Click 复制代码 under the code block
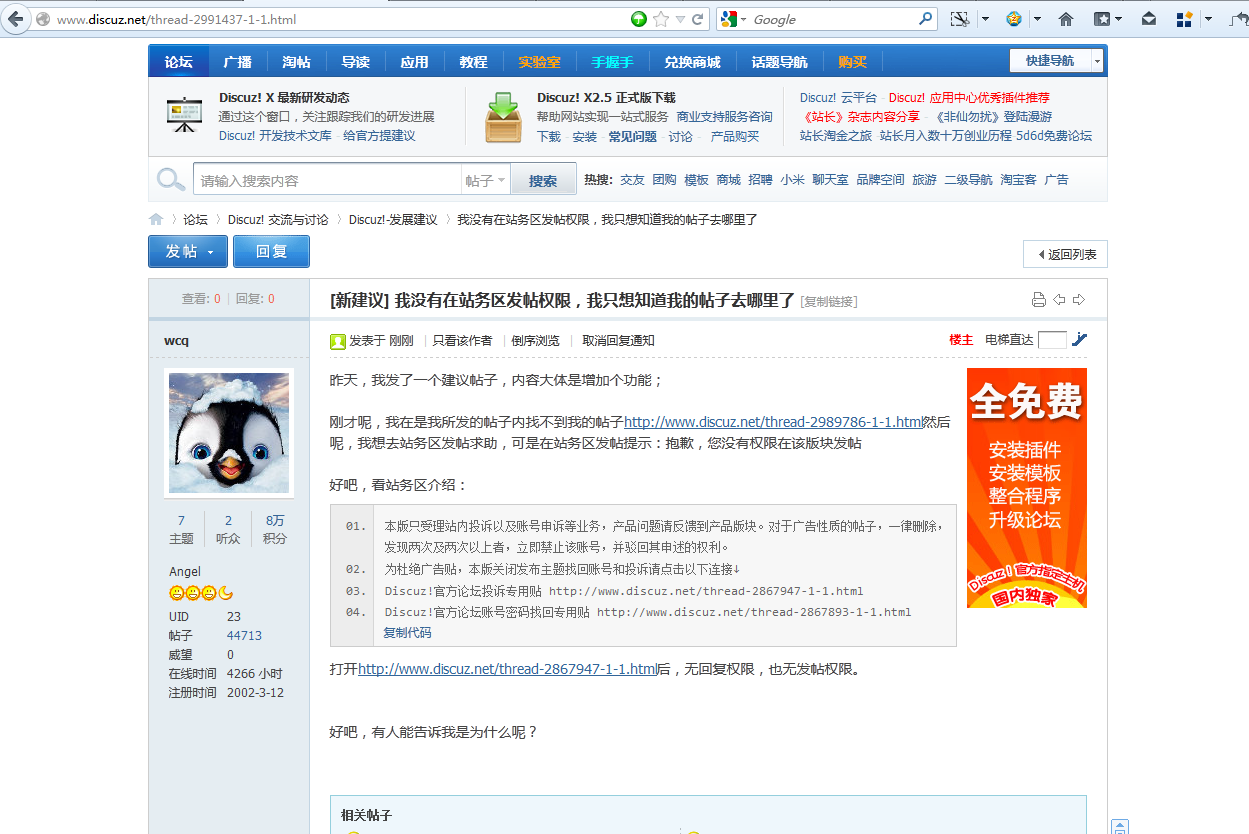Image resolution: width=1249 pixels, height=834 pixels. (407, 632)
